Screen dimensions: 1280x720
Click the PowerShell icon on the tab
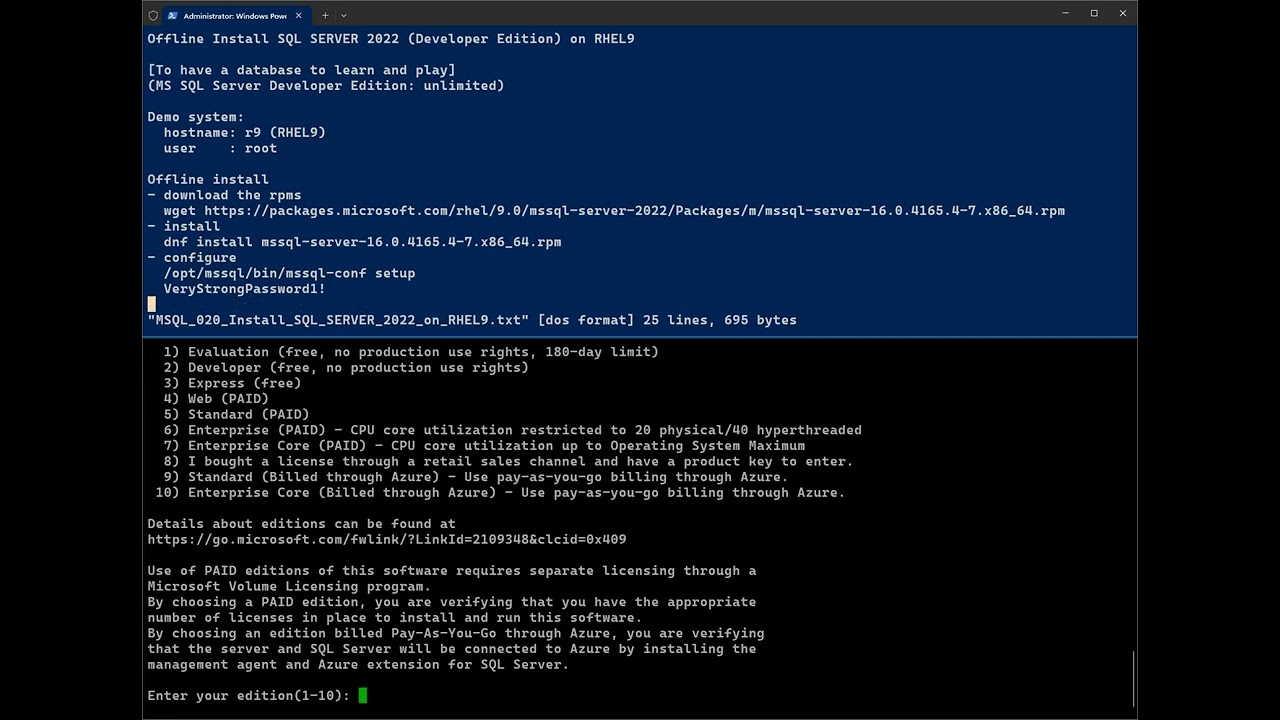point(173,15)
